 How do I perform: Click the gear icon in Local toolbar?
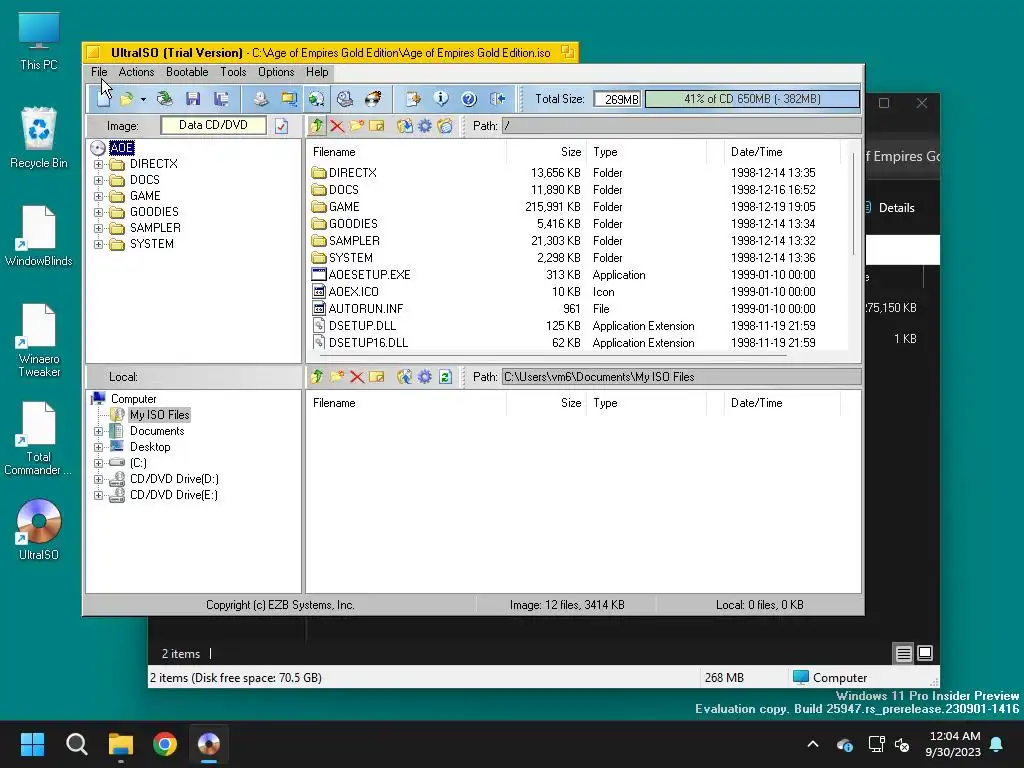(424, 376)
